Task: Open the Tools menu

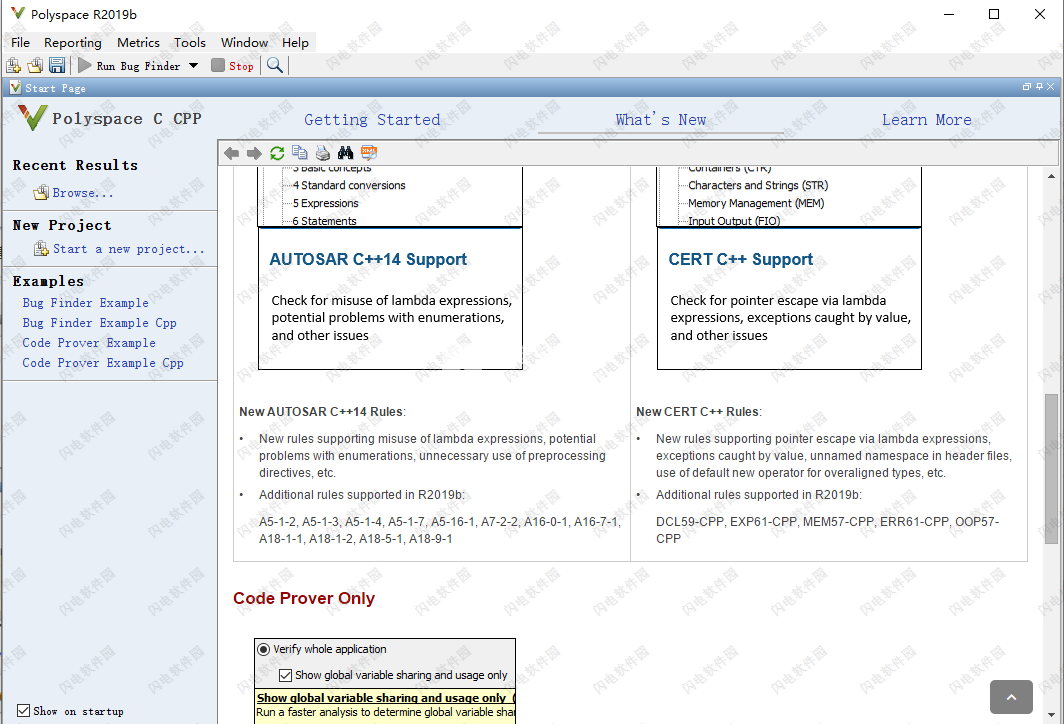Action: tap(189, 42)
